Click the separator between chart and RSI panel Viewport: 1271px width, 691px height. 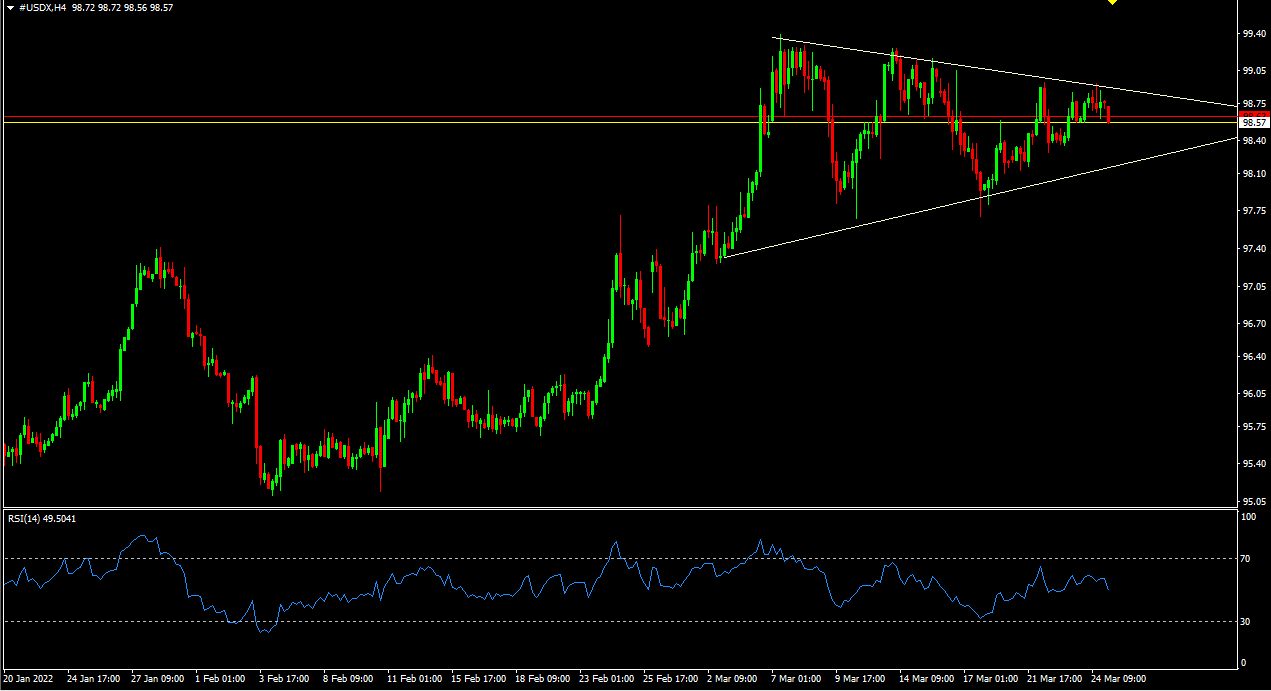click(x=620, y=508)
